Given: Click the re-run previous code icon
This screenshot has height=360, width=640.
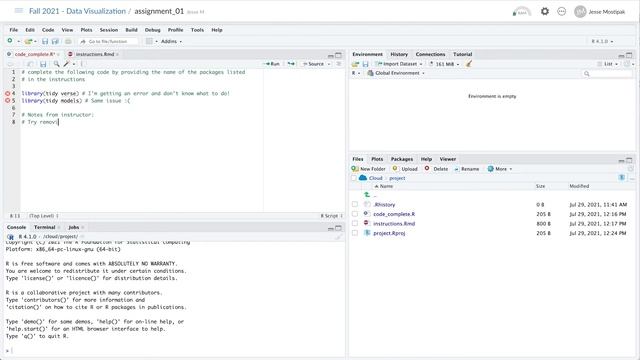Looking at the screenshot, I should pyautogui.click(x=291, y=64).
